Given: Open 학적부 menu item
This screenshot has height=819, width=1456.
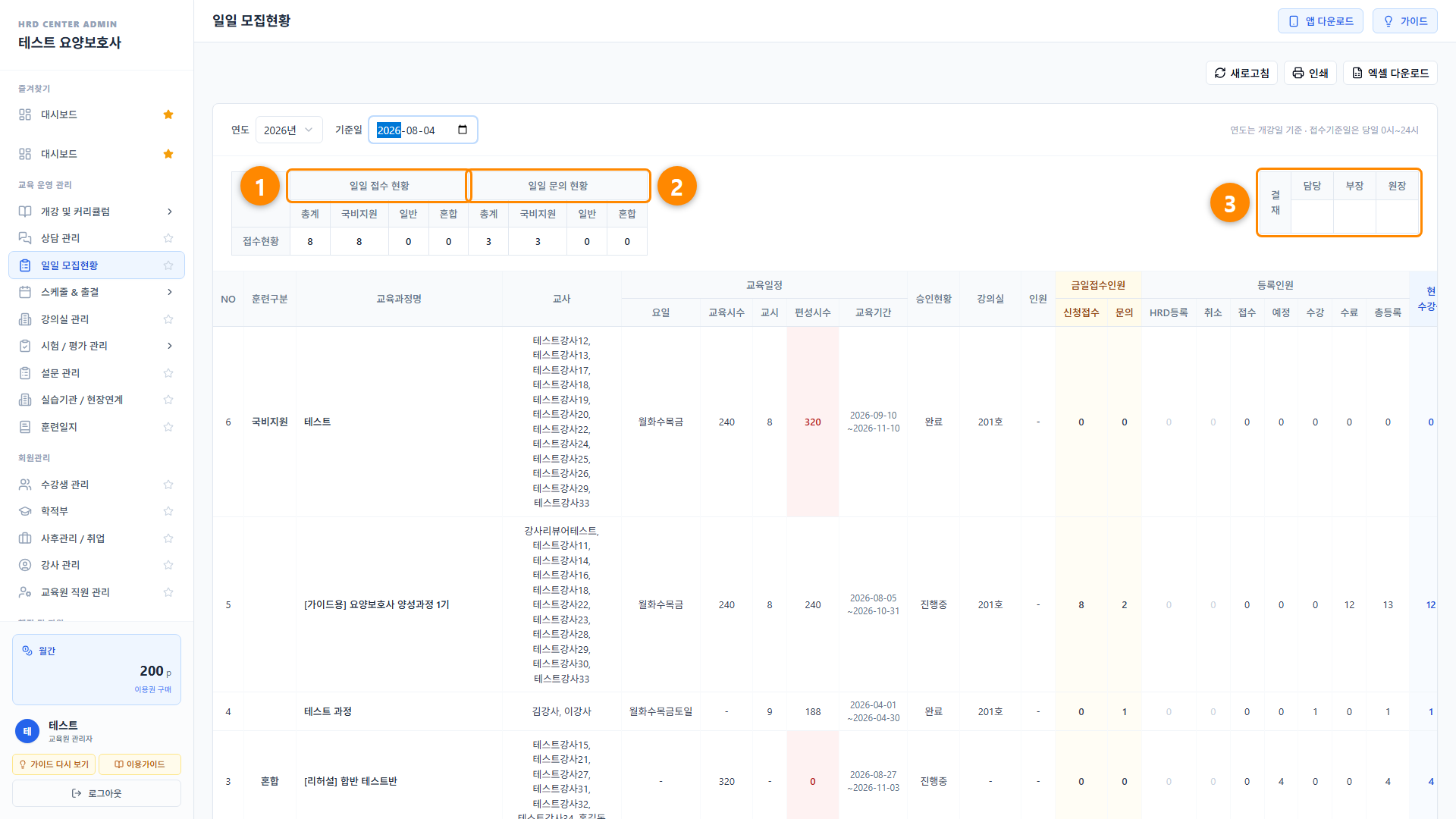Looking at the screenshot, I should pyautogui.click(x=96, y=511).
